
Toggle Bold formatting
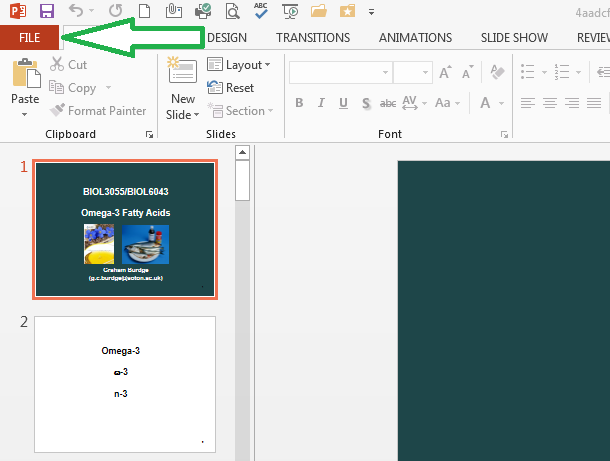298,104
